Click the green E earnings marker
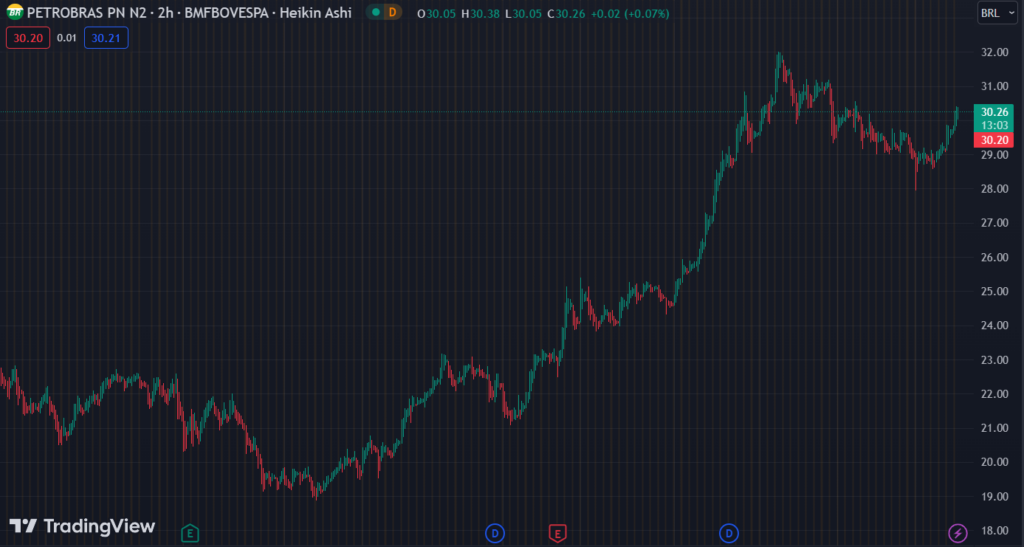This screenshot has width=1024, height=547. pos(189,533)
